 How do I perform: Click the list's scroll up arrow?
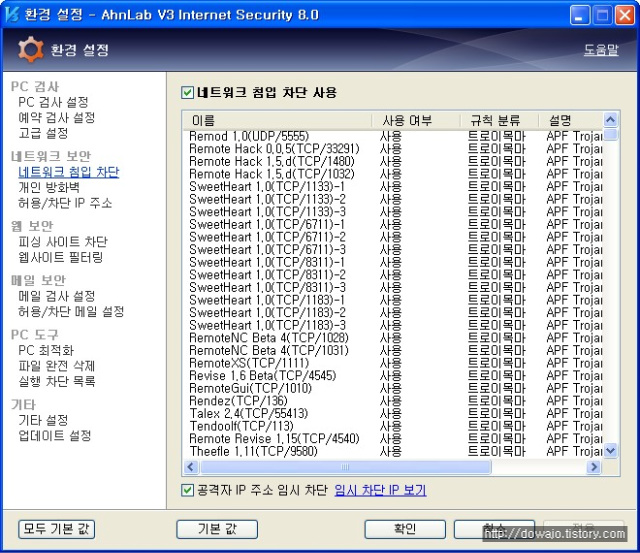(611, 120)
